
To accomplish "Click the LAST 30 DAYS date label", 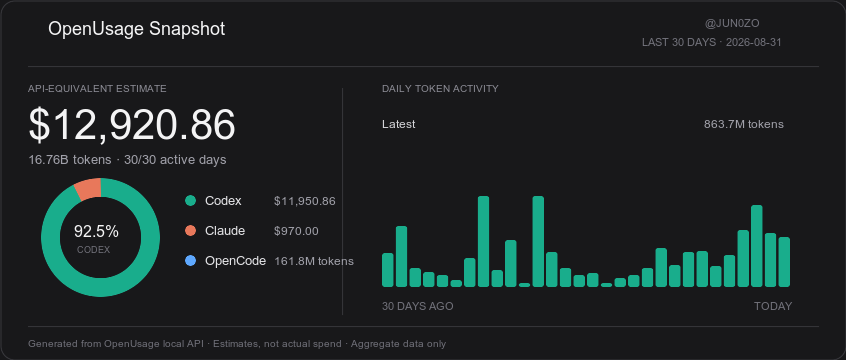I will [712, 43].
